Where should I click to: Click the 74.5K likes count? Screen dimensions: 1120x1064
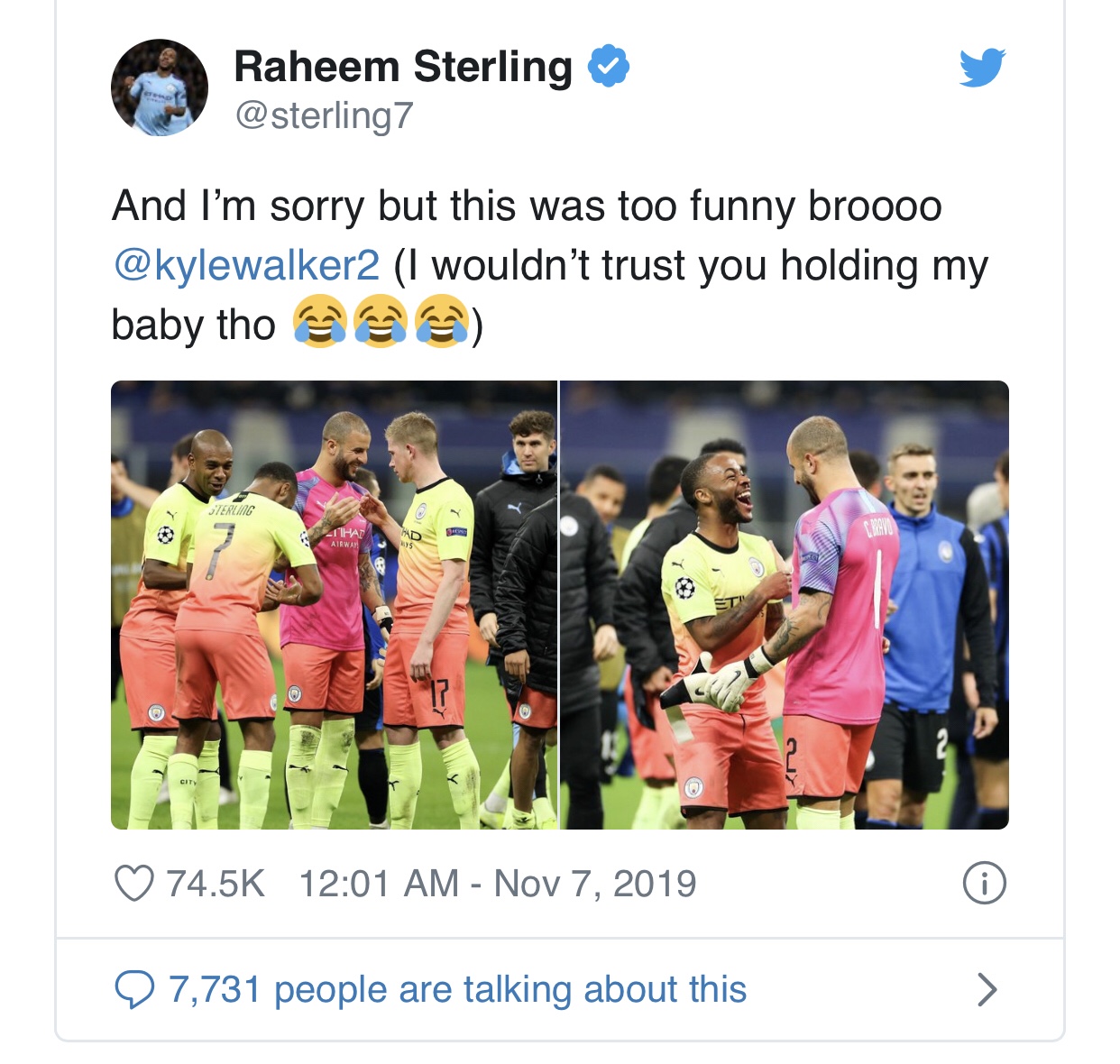[x=216, y=884]
